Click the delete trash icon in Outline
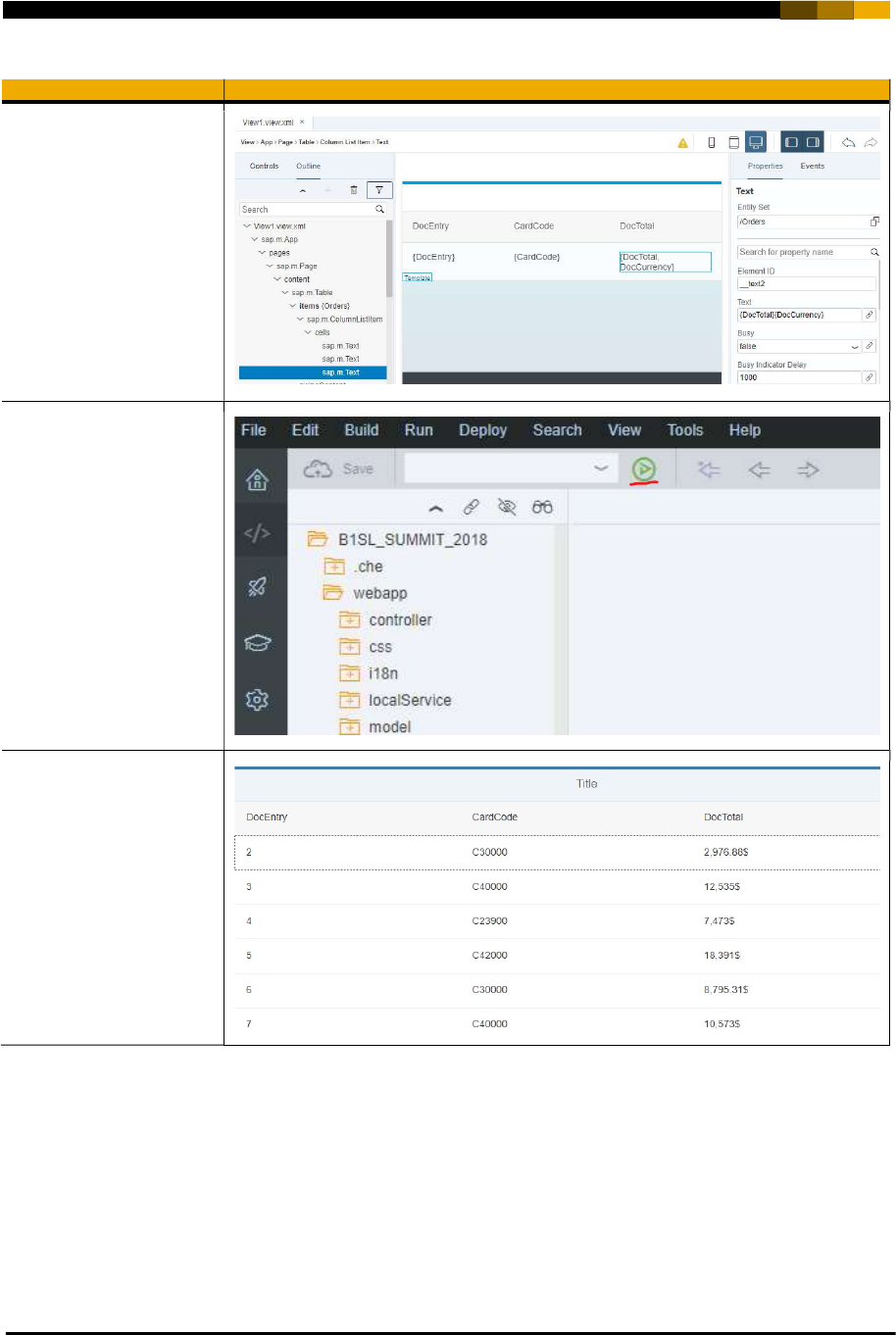Viewport: 896px width, 1335px height. pos(354,190)
